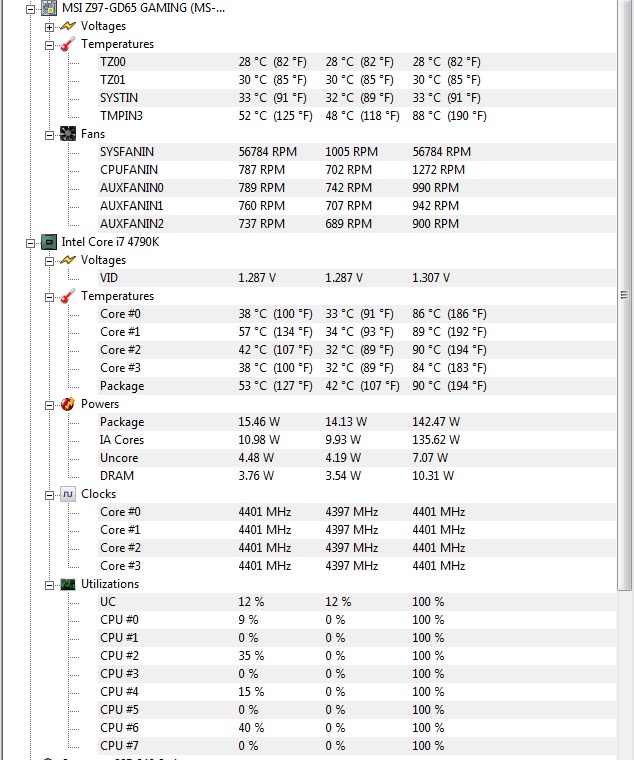
Task: Collapse the Fans node
Action: click(x=49, y=135)
